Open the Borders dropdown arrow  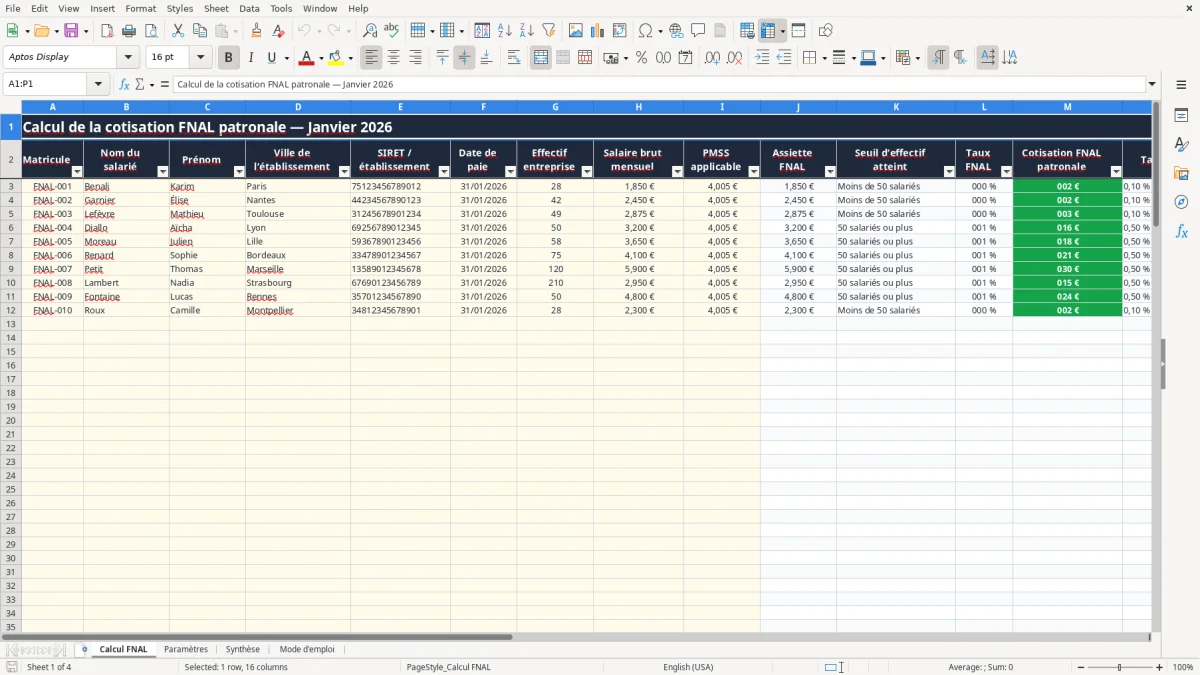(x=825, y=58)
